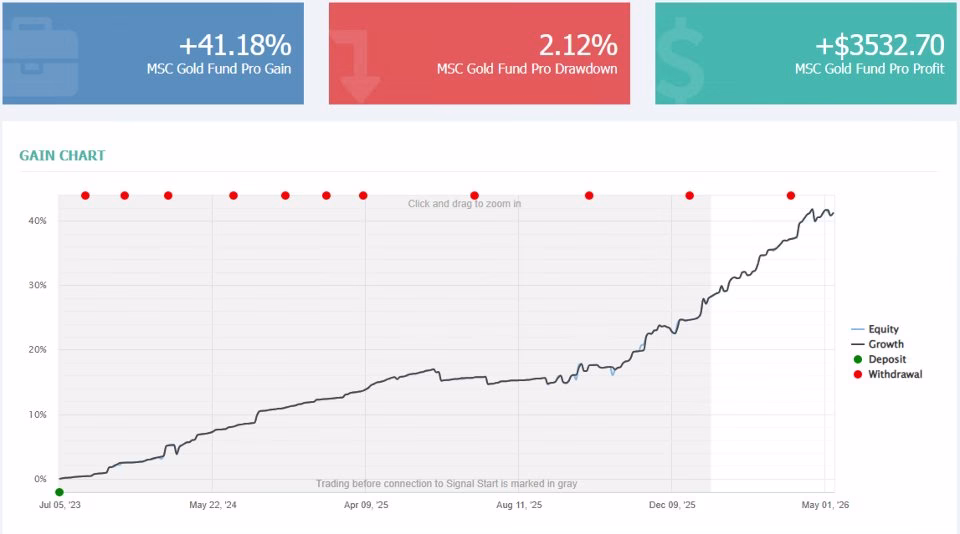Click the growth line peak near 40%
The height and width of the screenshot is (534, 960).
click(x=812, y=210)
